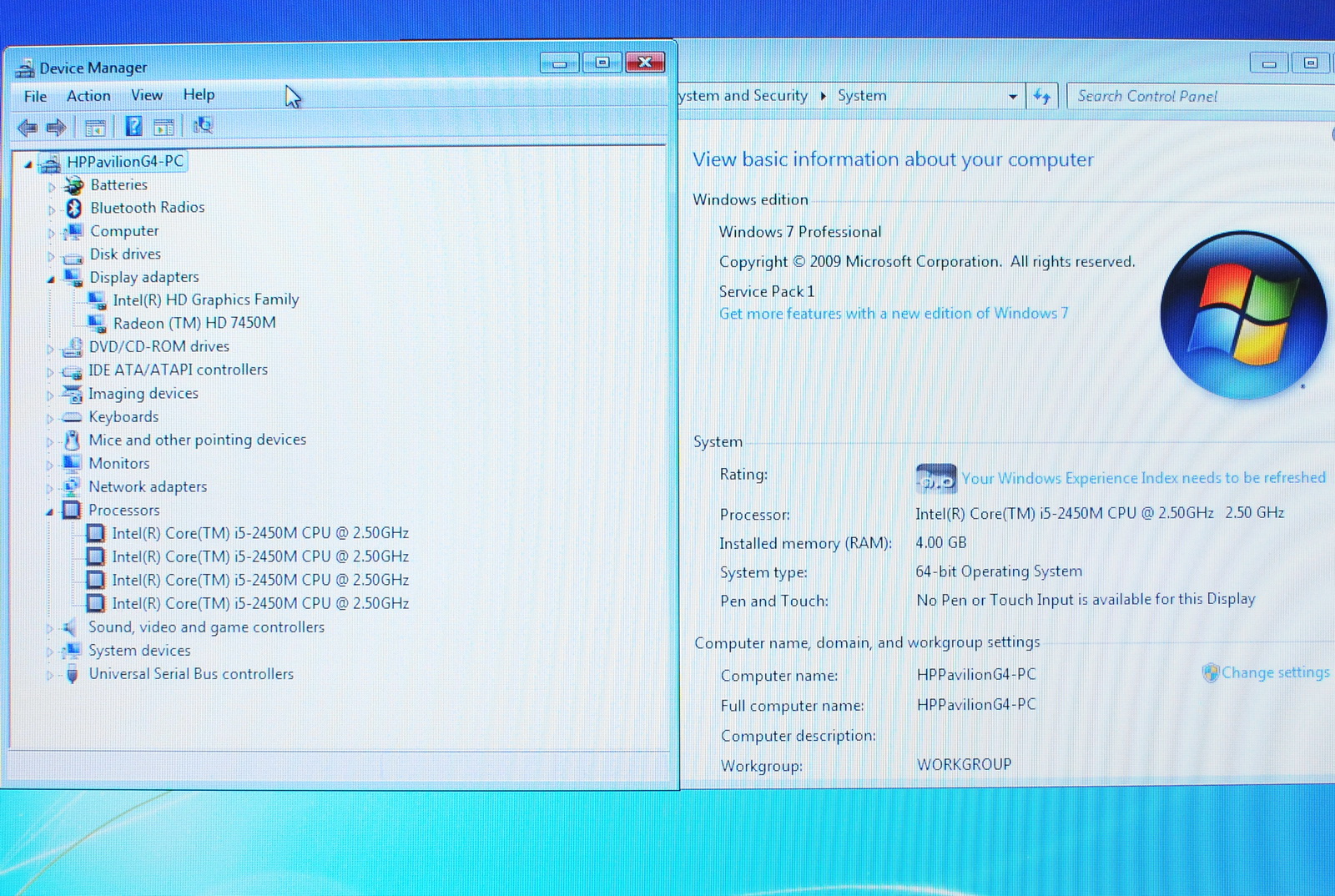Click 'View basic information about your computer' heading
1335x896 pixels.
[893, 159]
